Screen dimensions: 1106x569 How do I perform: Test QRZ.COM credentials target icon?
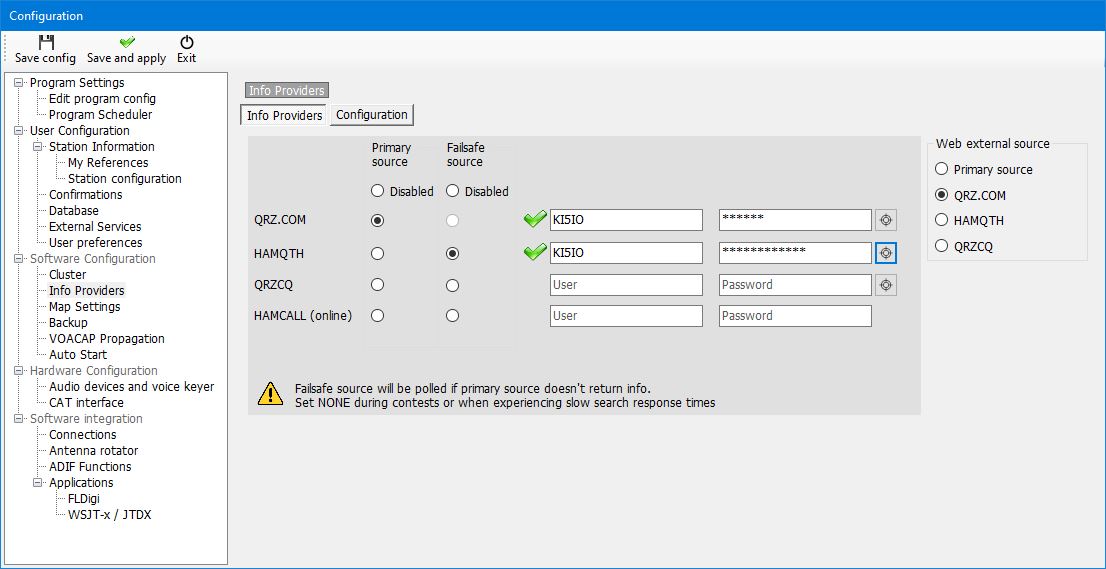[x=886, y=220]
